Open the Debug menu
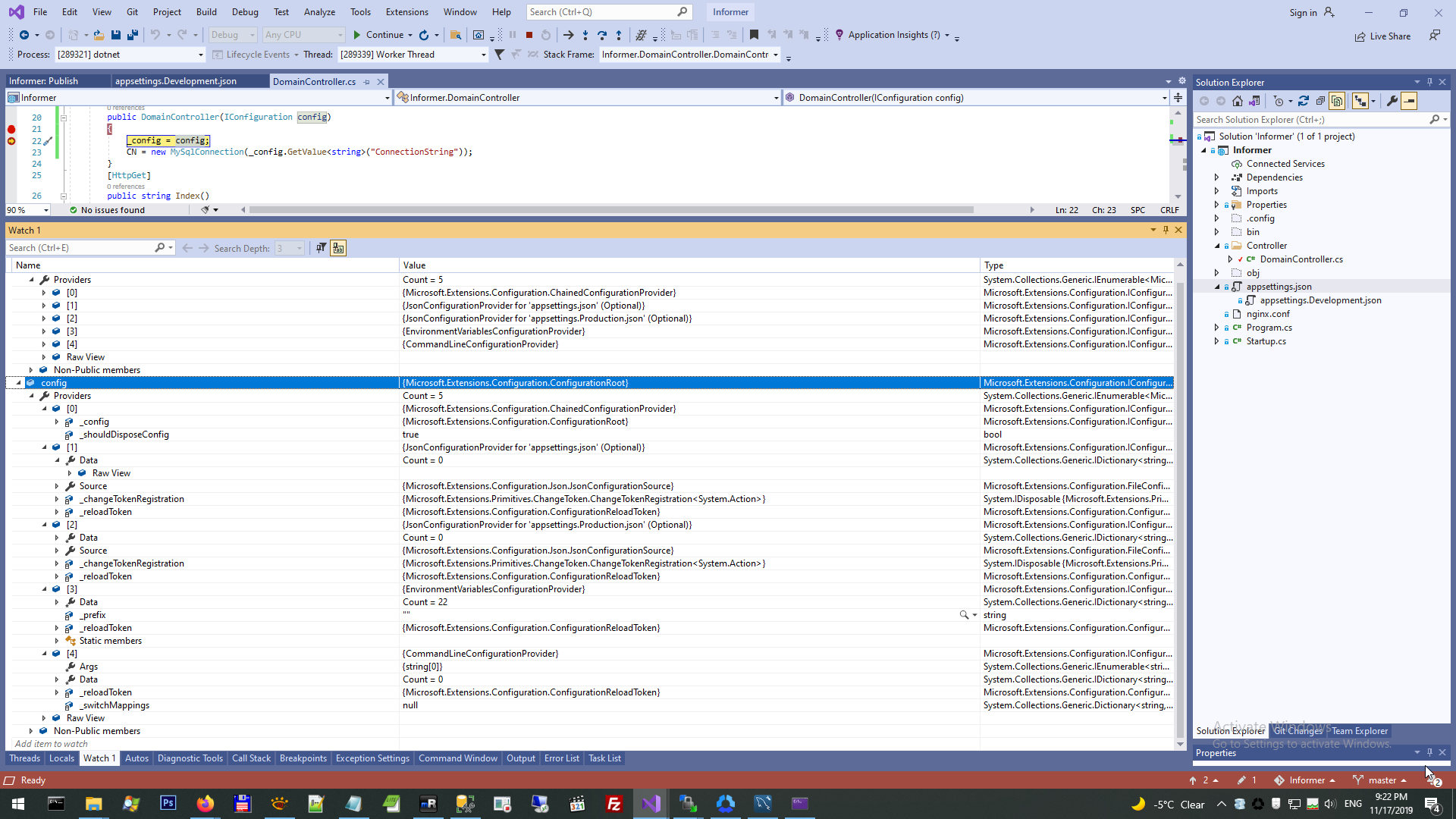The image size is (1456, 819). [244, 12]
